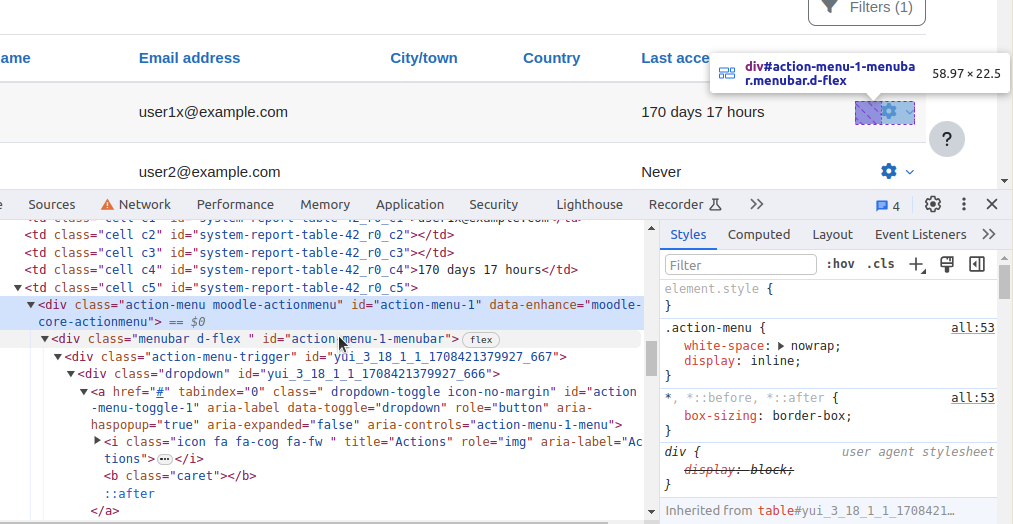Click the display: inline property value
This screenshot has width=1013, height=524.
pyautogui.click(x=775, y=361)
